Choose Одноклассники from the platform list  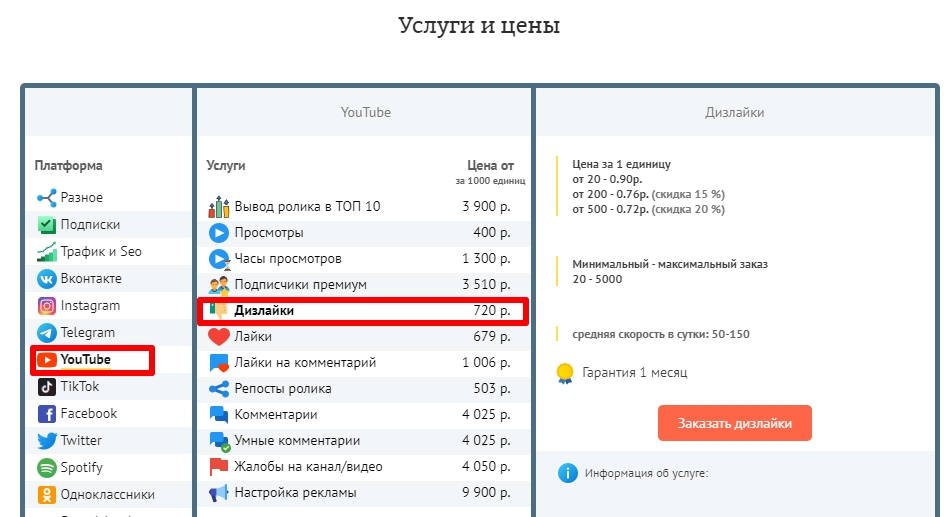(x=107, y=494)
